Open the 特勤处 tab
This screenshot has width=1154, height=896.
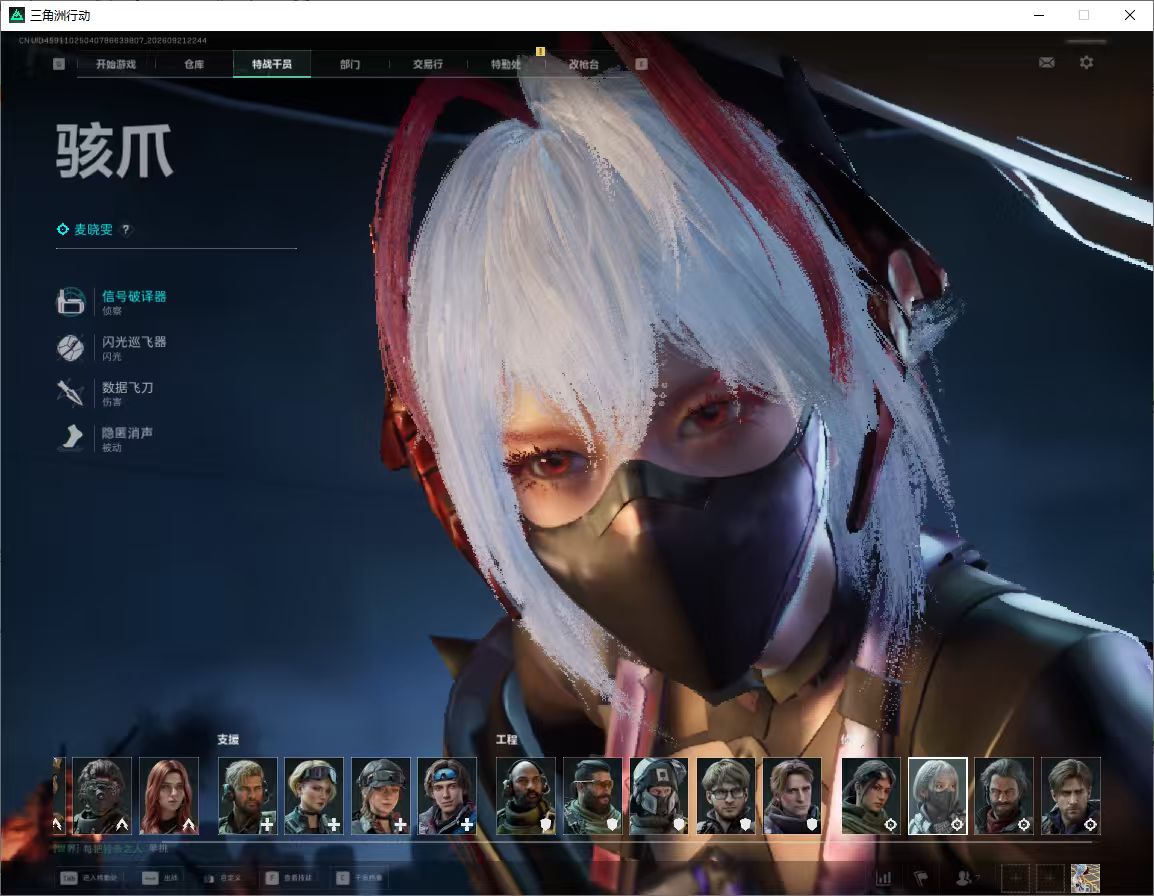506,64
